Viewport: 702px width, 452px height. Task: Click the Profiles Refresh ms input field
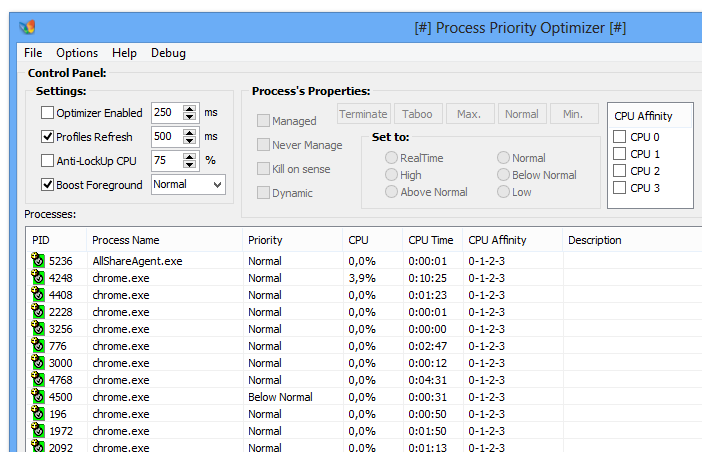pyautogui.click(x=166, y=137)
